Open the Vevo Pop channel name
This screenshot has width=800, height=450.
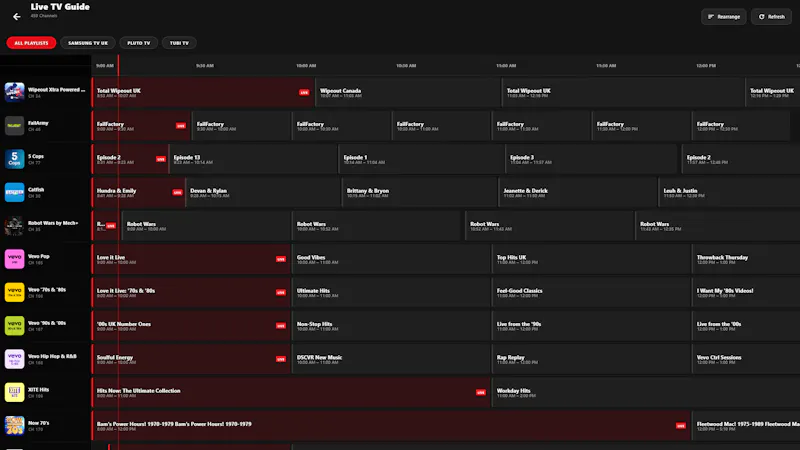(39, 256)
